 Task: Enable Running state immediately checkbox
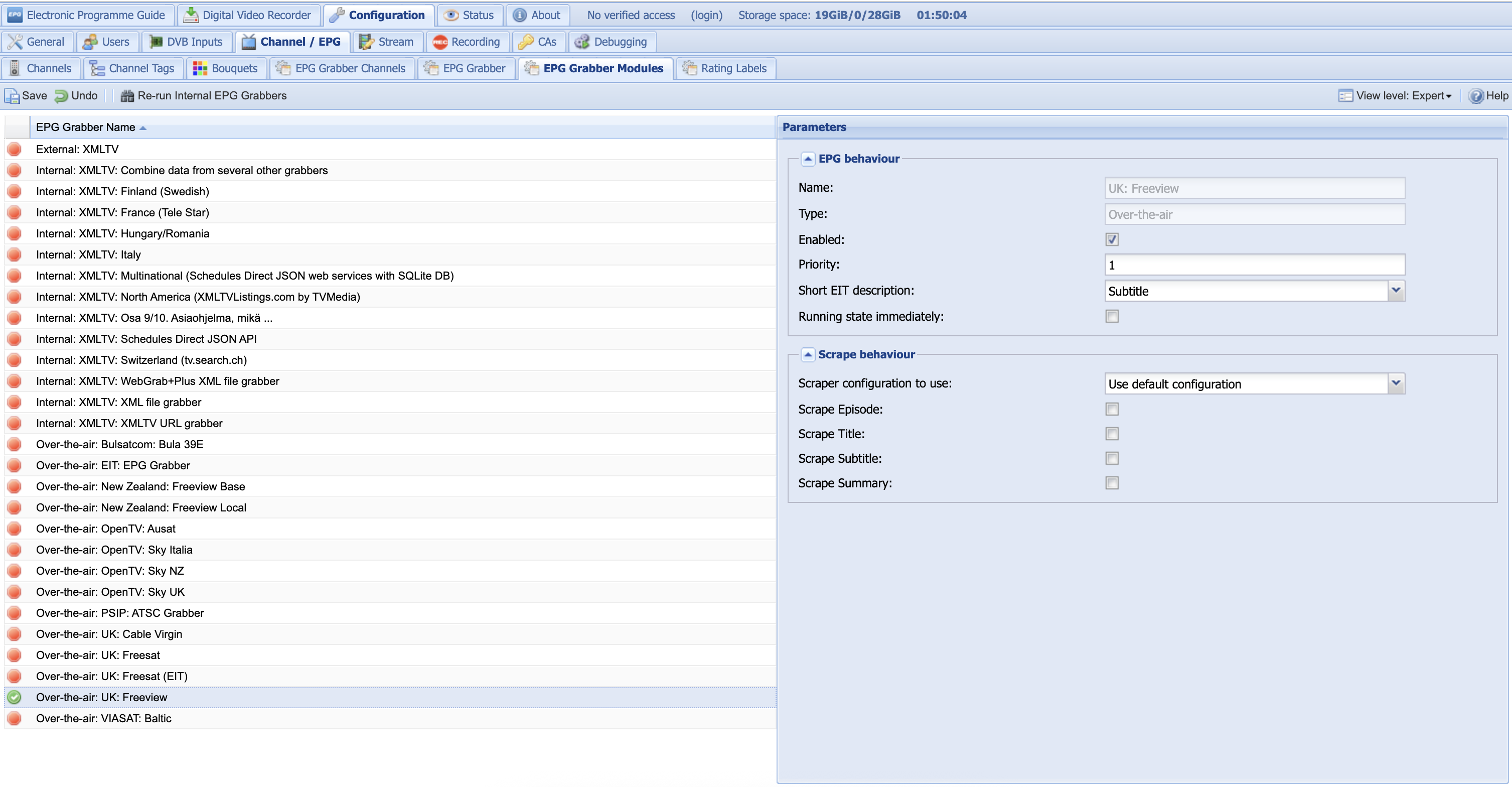click(x=1112, y=317)
